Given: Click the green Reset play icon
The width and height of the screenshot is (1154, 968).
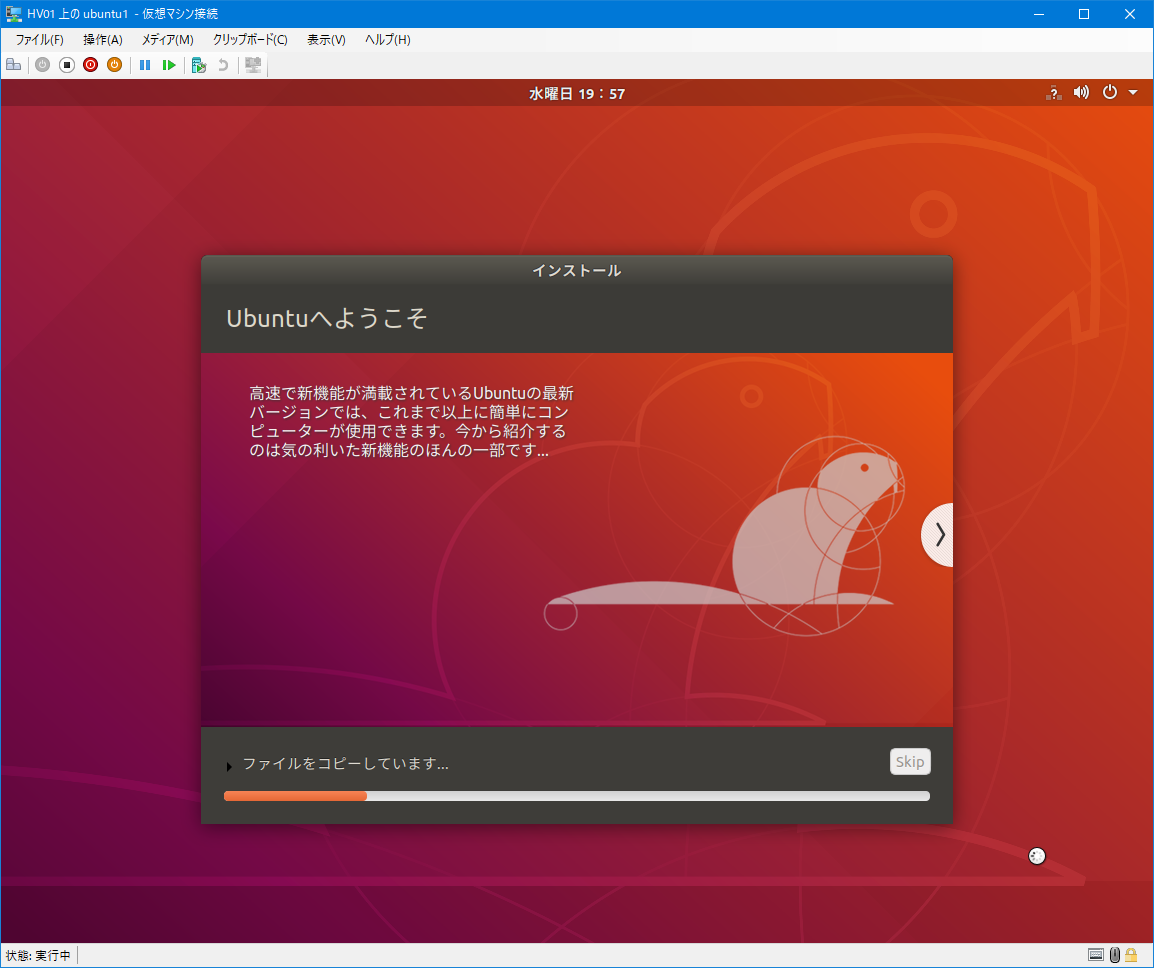Looking at the screenshot, I should [x=169, y=65].
